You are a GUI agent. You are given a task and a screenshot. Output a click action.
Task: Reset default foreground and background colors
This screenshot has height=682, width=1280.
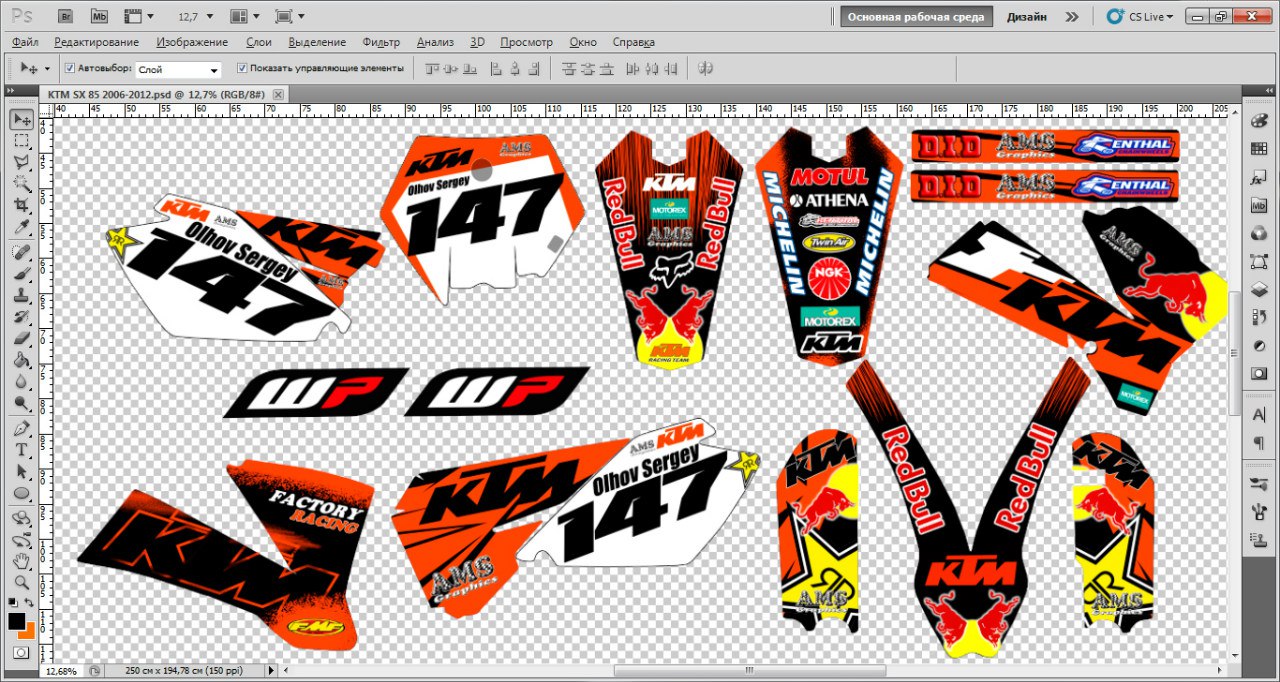12,603
